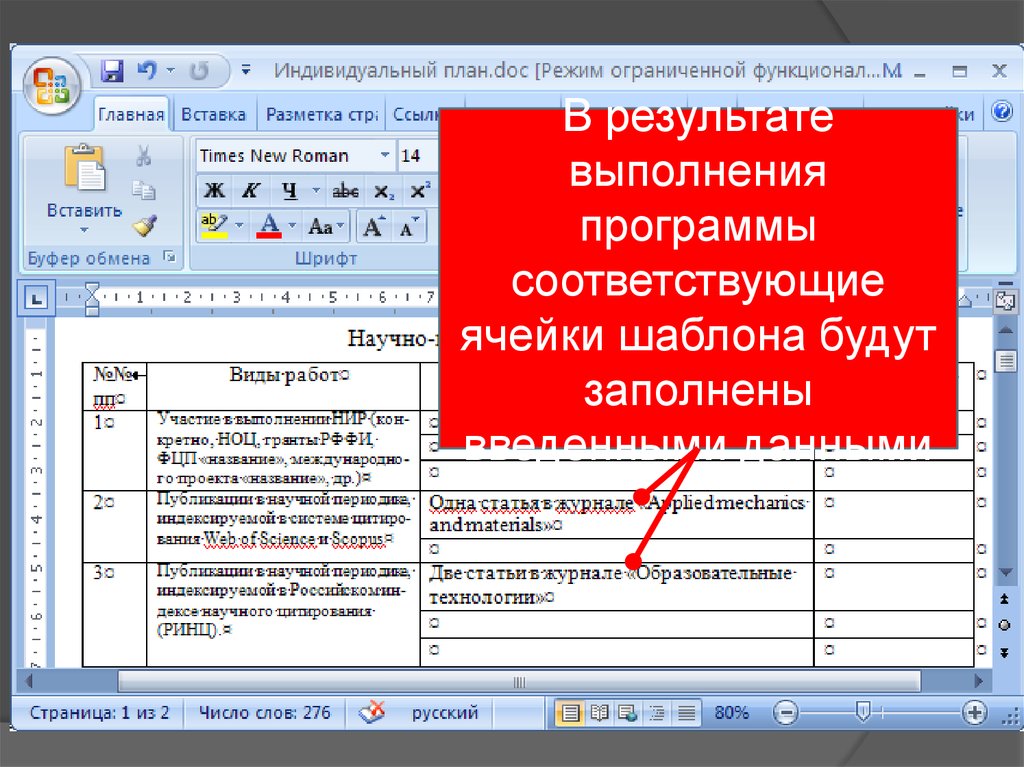Open Word Help question mark icon

(1001, 113)
